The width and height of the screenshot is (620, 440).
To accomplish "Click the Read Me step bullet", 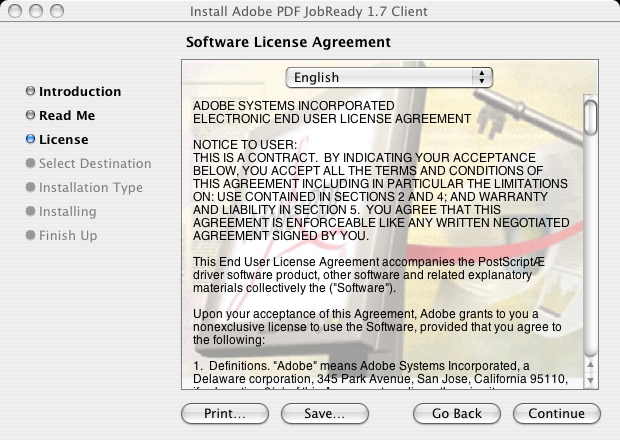I will coord(30,115).
